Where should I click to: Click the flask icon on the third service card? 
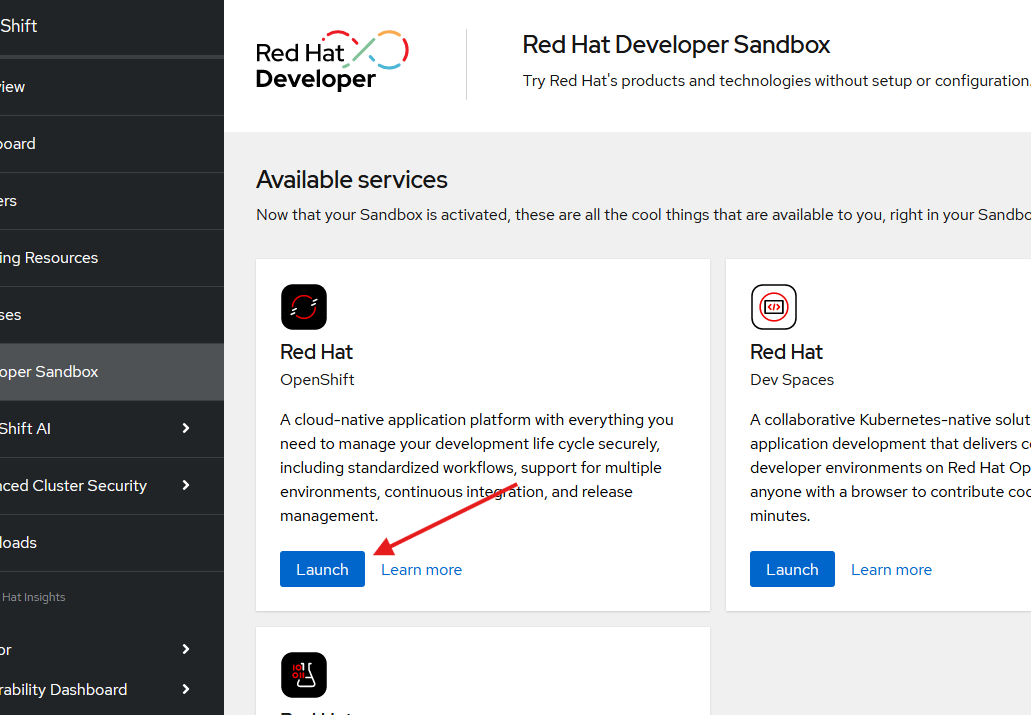tap(304, 675)
